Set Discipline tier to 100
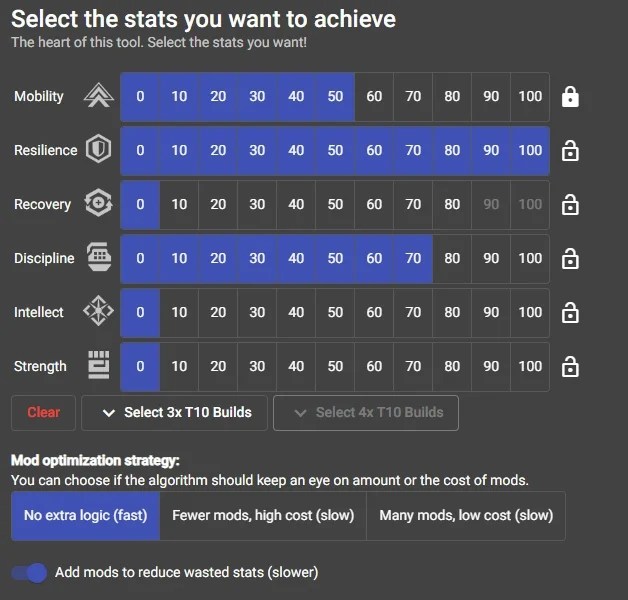Viewport: 628px width, 600px height. coord(530,259)
